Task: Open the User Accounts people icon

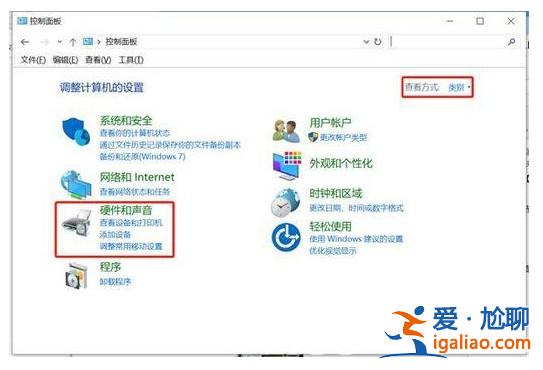Action: point(286,131)
